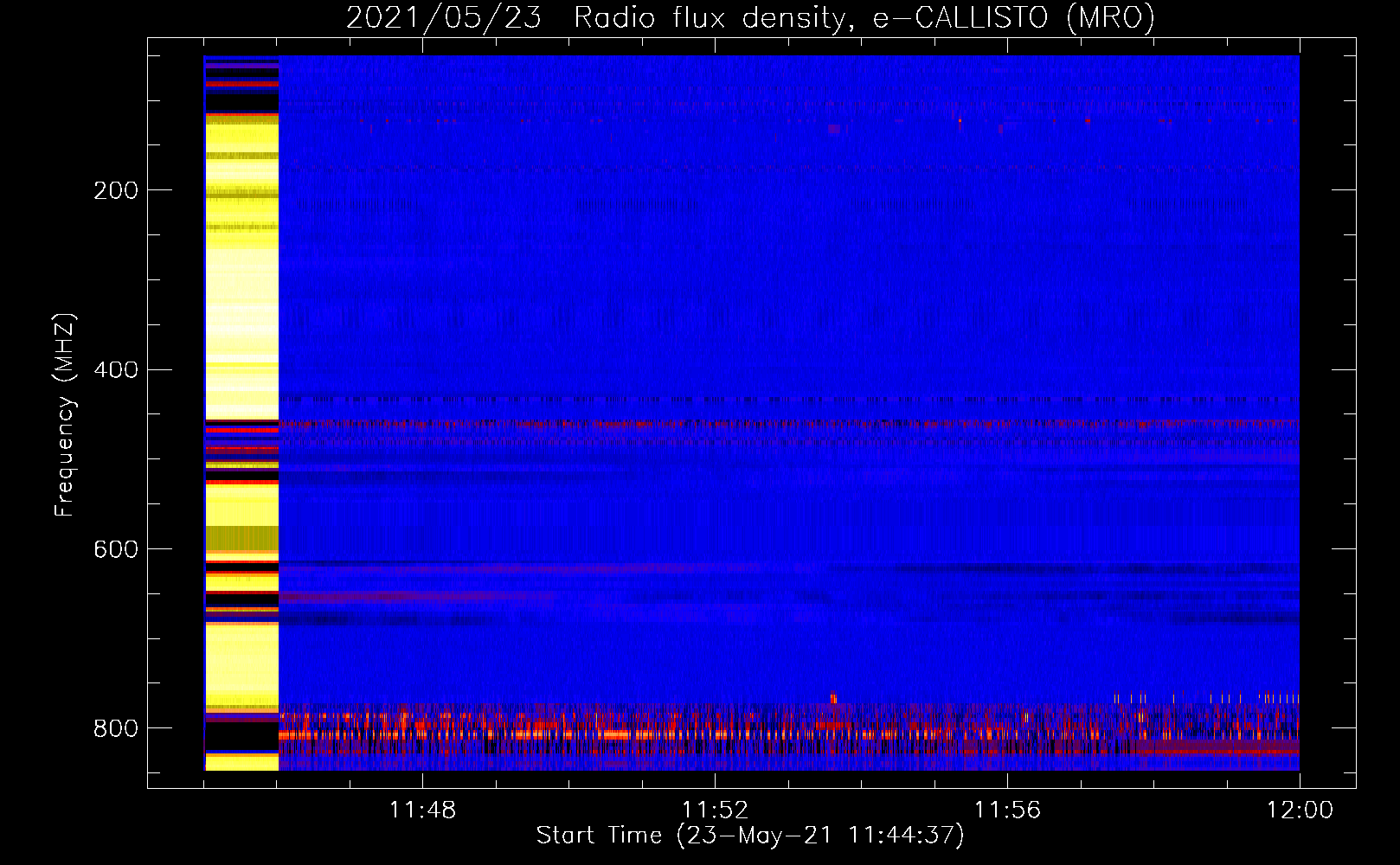The width and height of the screenshot is (1400, 865).
Task: Click the 600 frequency tick label
Action: (115, 550)
